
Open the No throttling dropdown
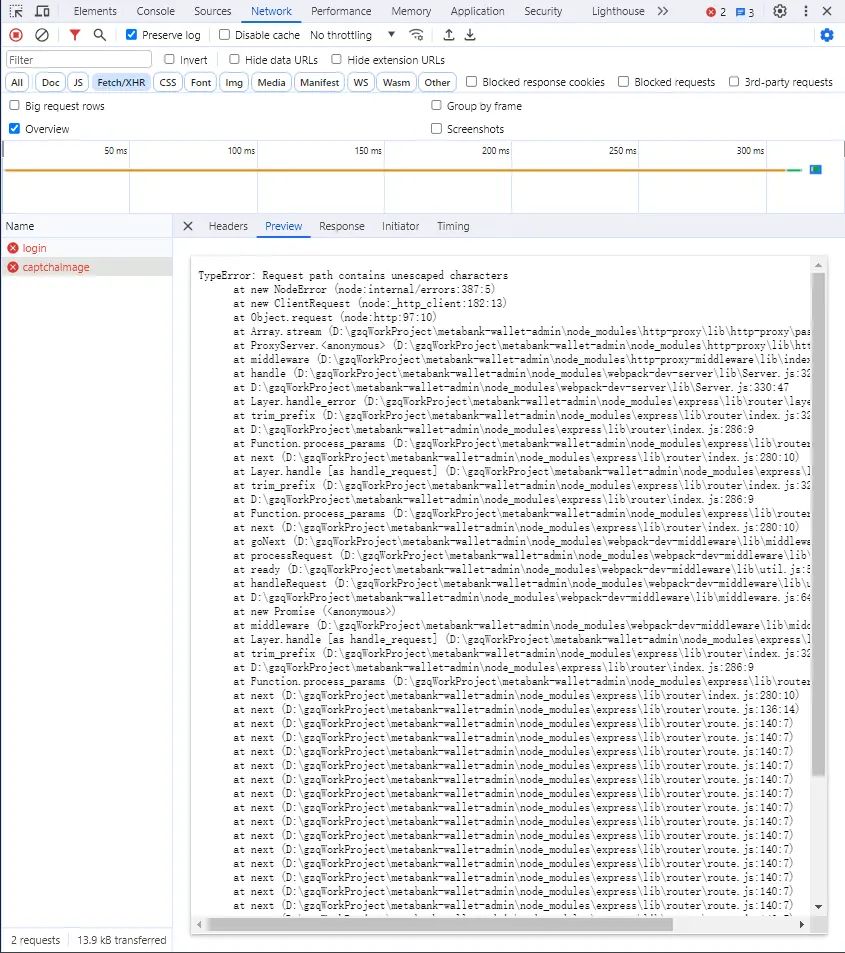pos(353,35)
